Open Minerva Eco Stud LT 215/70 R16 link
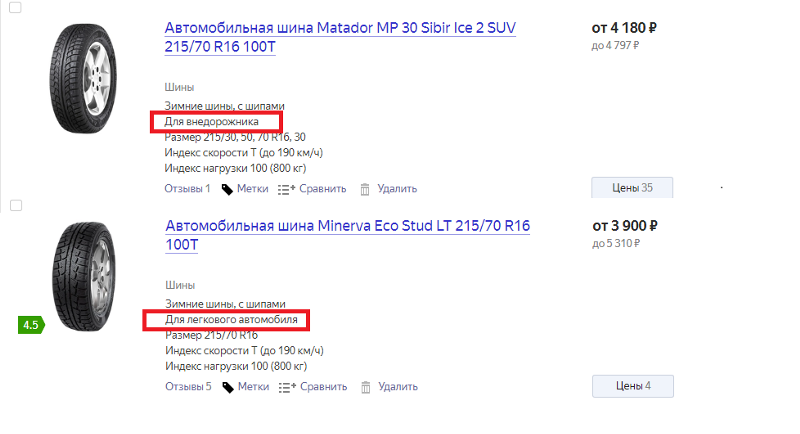 347,235
